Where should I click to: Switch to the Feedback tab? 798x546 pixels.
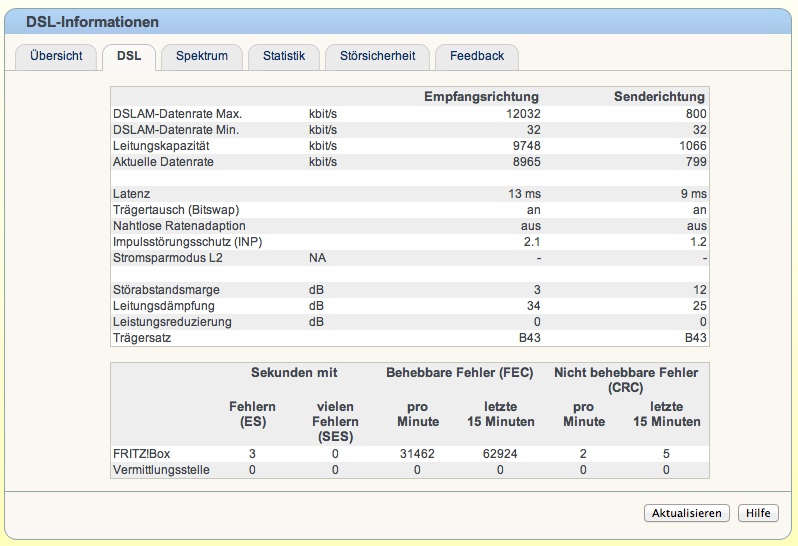[x=477, y=56]
